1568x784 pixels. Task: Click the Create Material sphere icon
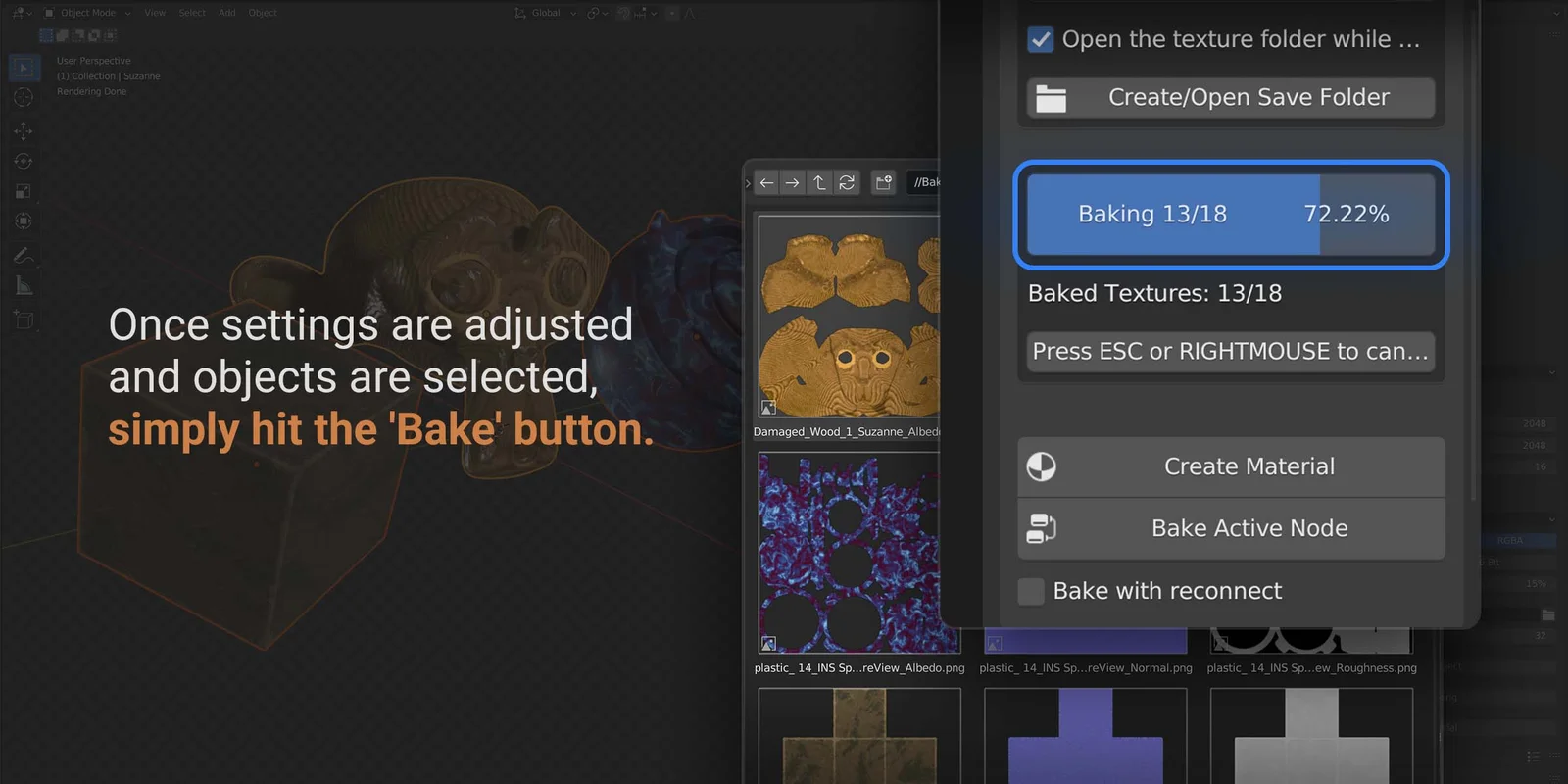pos(1041,466)
